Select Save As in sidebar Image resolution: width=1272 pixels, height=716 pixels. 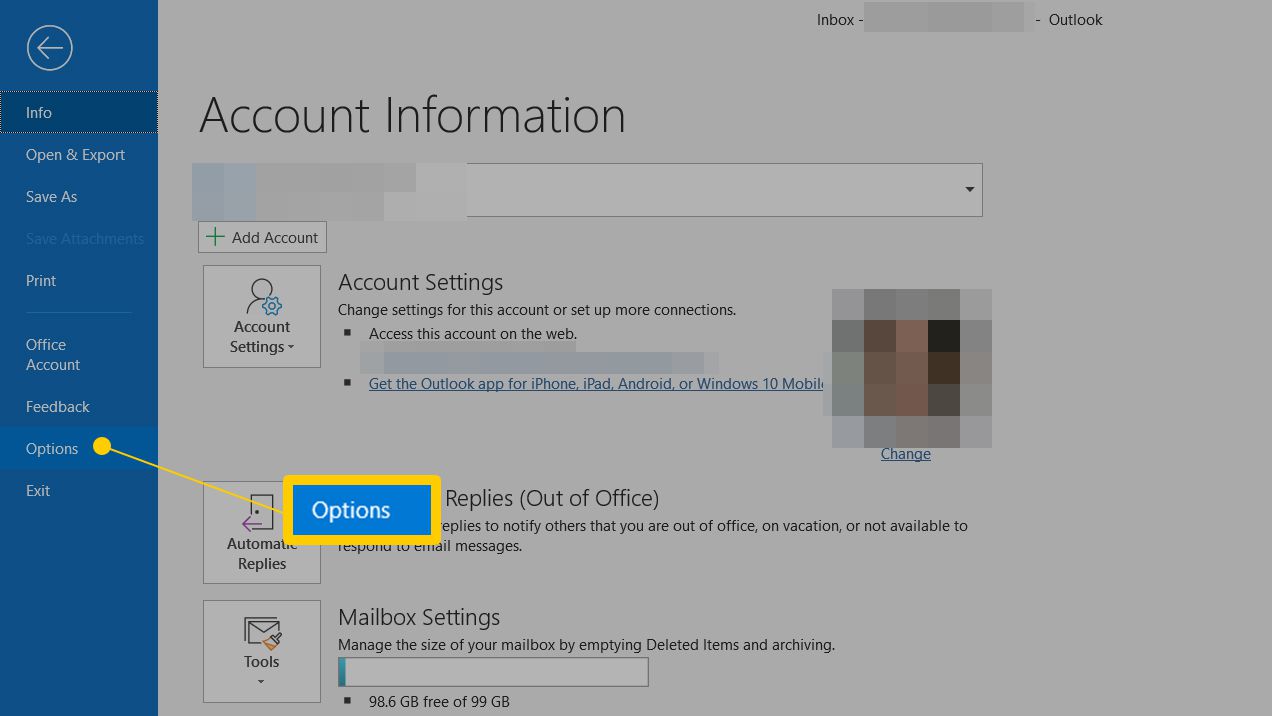pos(79,197)
